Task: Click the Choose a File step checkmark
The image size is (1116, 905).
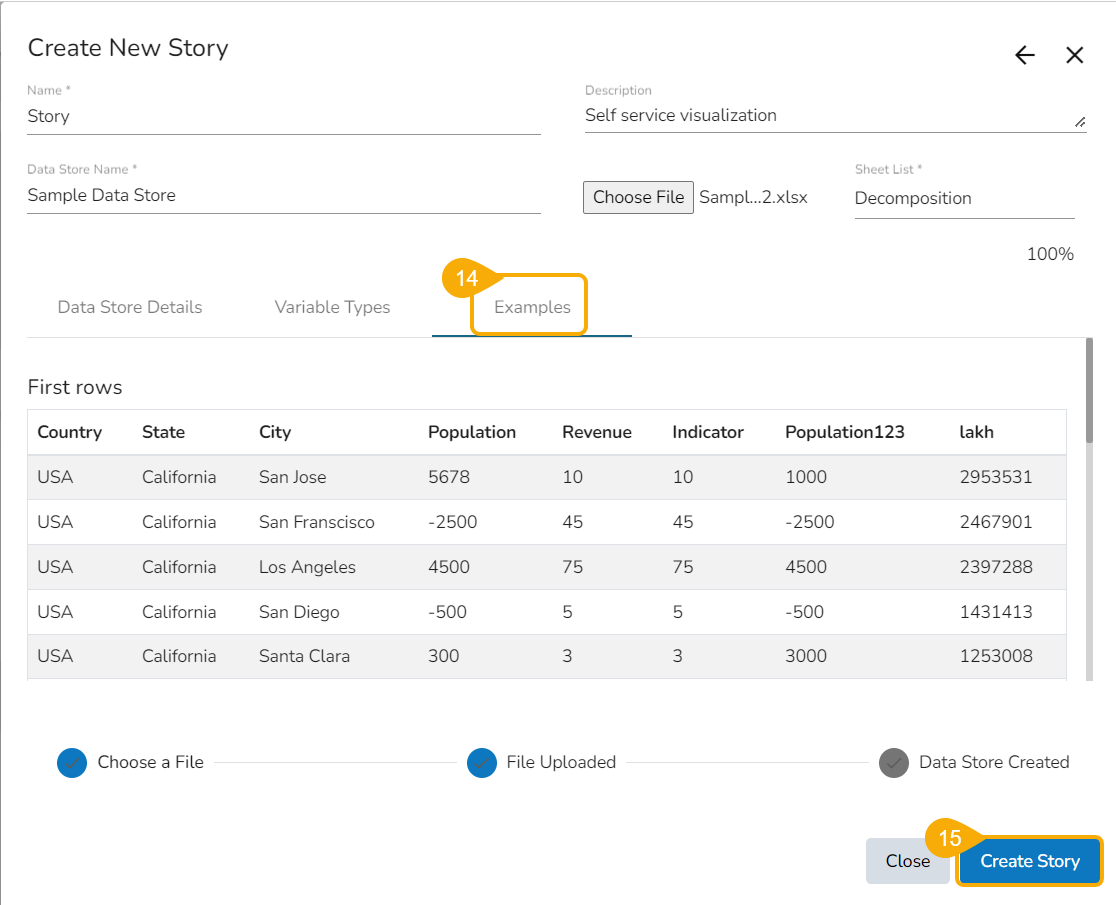Action: (x=73, y=763)
